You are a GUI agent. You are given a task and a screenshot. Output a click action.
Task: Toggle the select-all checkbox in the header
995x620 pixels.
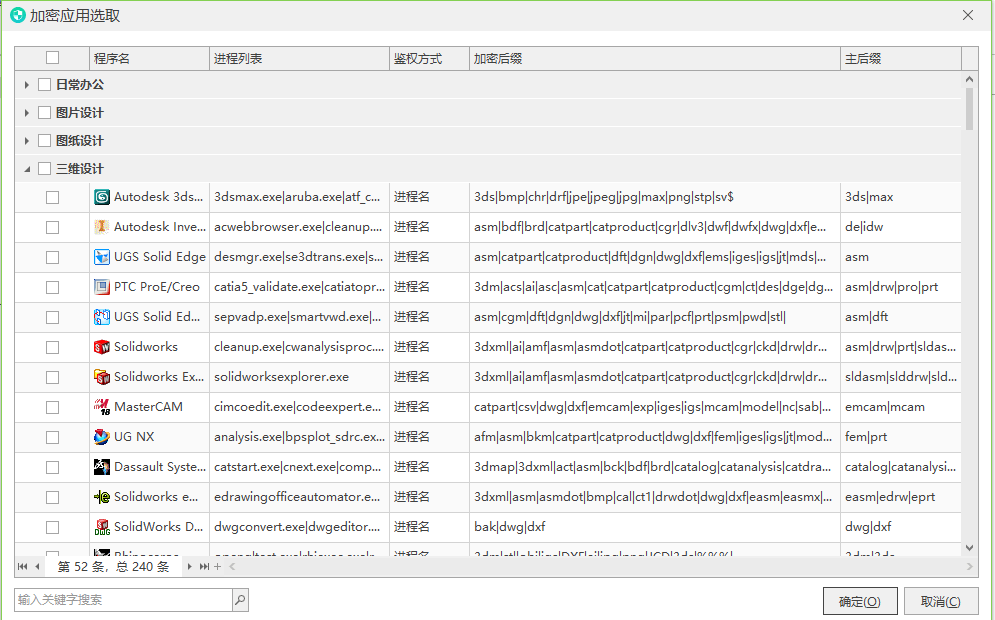click(52, 58)
